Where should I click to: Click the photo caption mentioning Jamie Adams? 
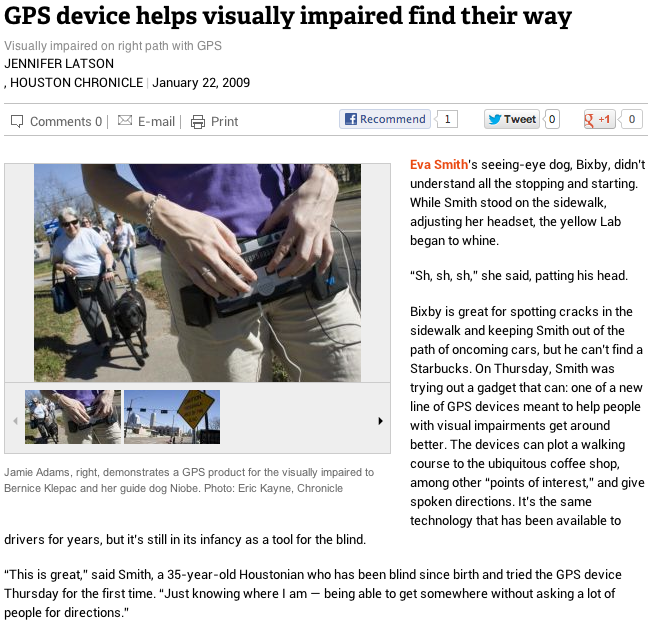click(189, 480)
